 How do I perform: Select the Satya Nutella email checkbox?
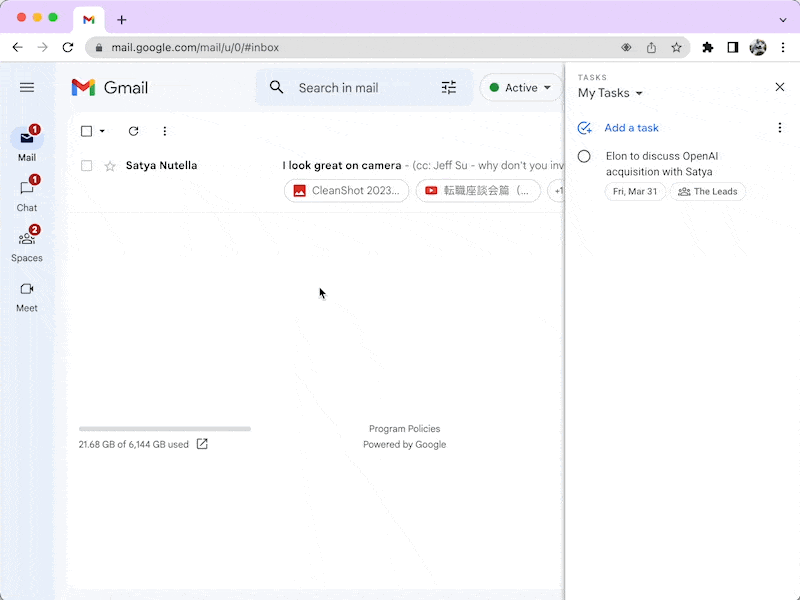tap(87, 166)
